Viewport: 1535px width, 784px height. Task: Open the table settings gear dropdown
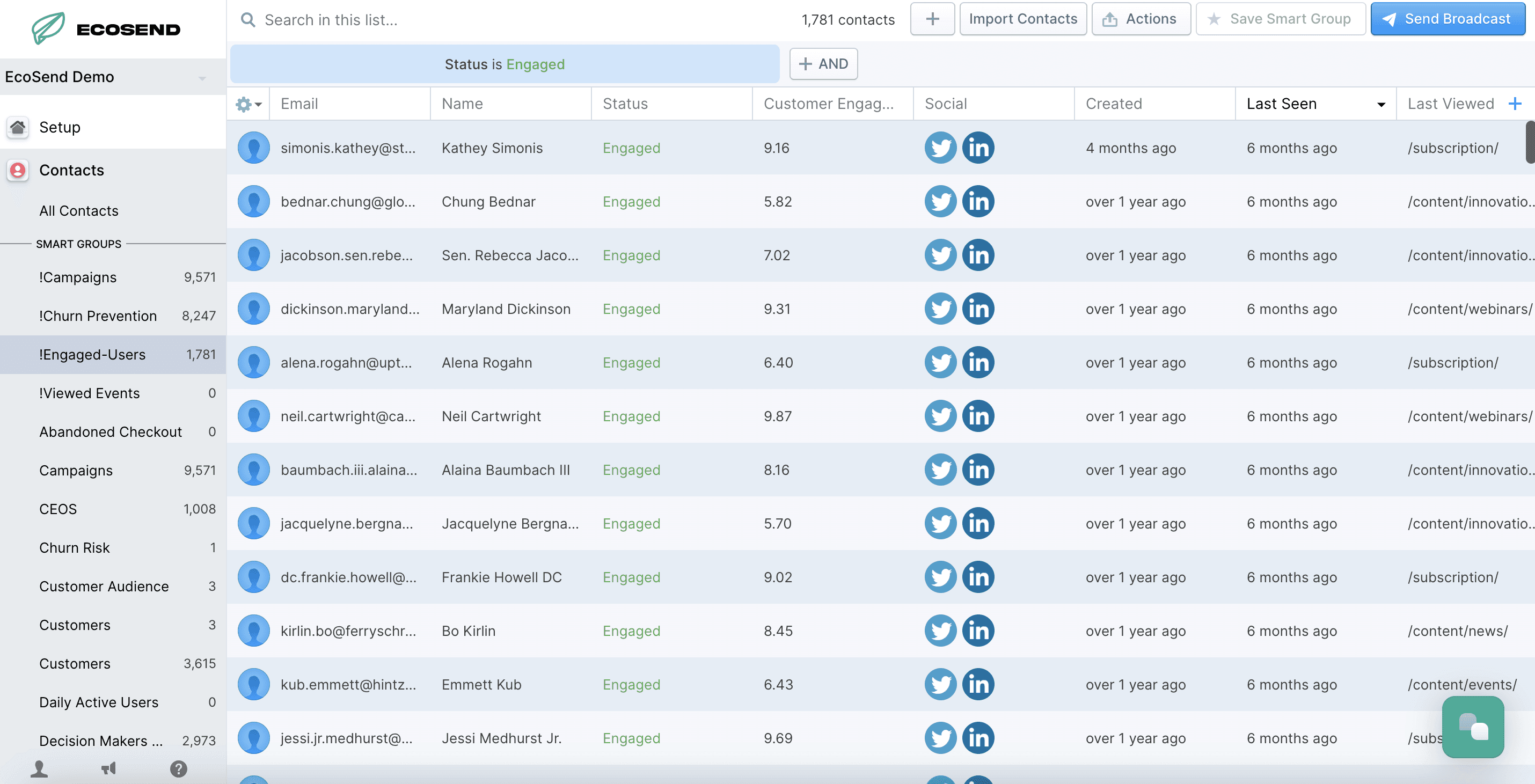pyautogui.click(x=248, y=104)
